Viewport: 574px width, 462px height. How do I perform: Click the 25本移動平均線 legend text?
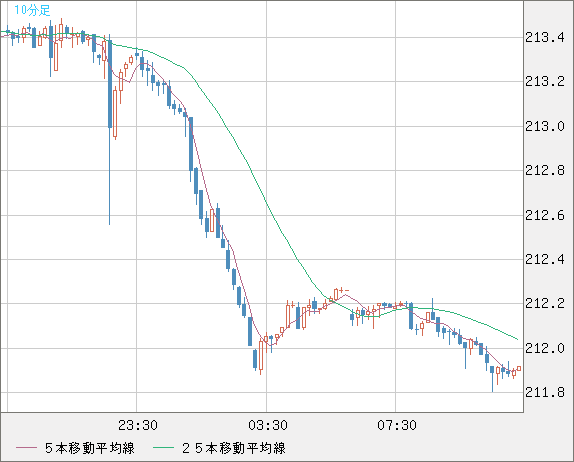pos(234,448)
